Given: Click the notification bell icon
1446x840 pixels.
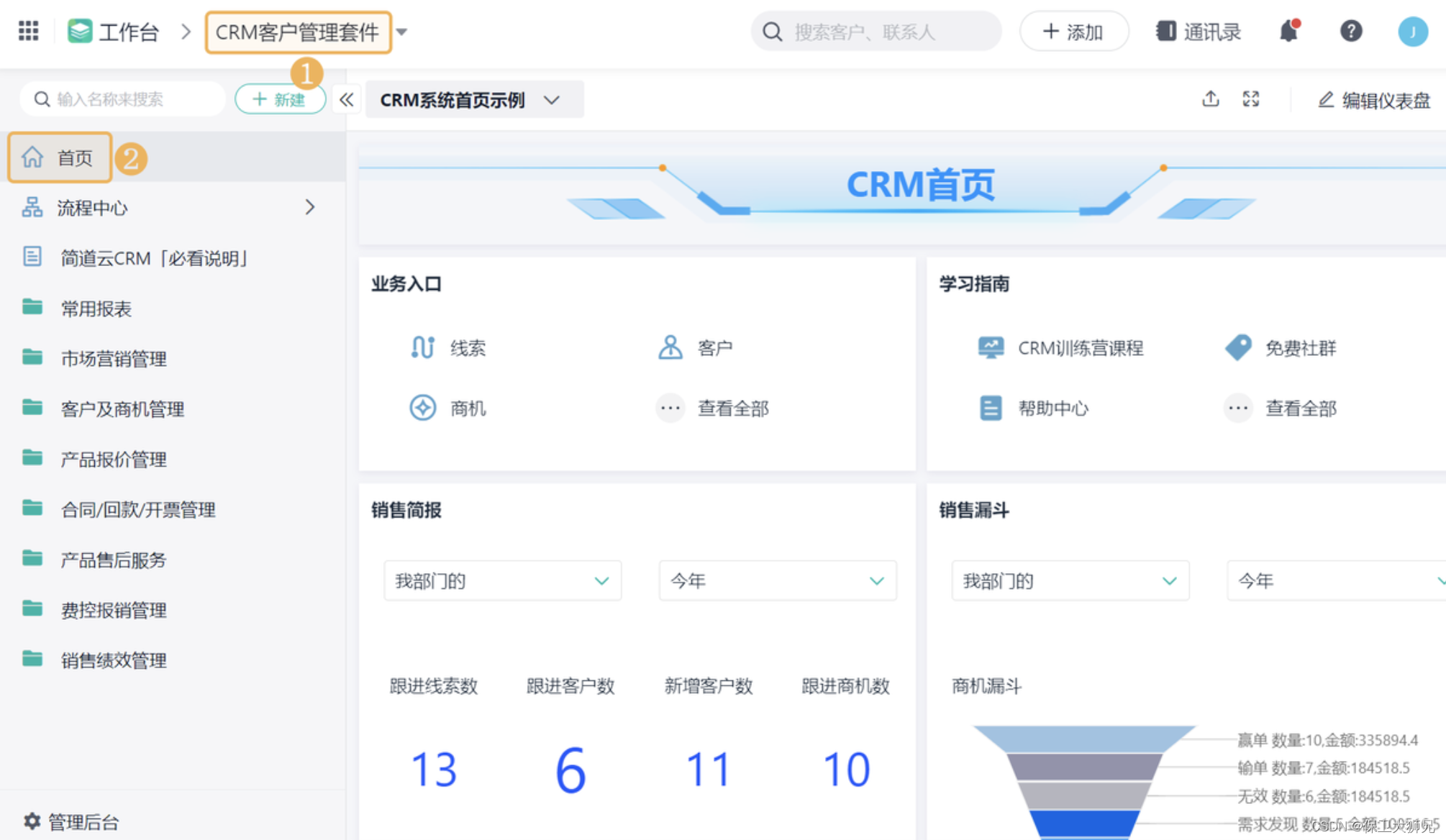Looking at the screenshot, I should pos(1288,32).
